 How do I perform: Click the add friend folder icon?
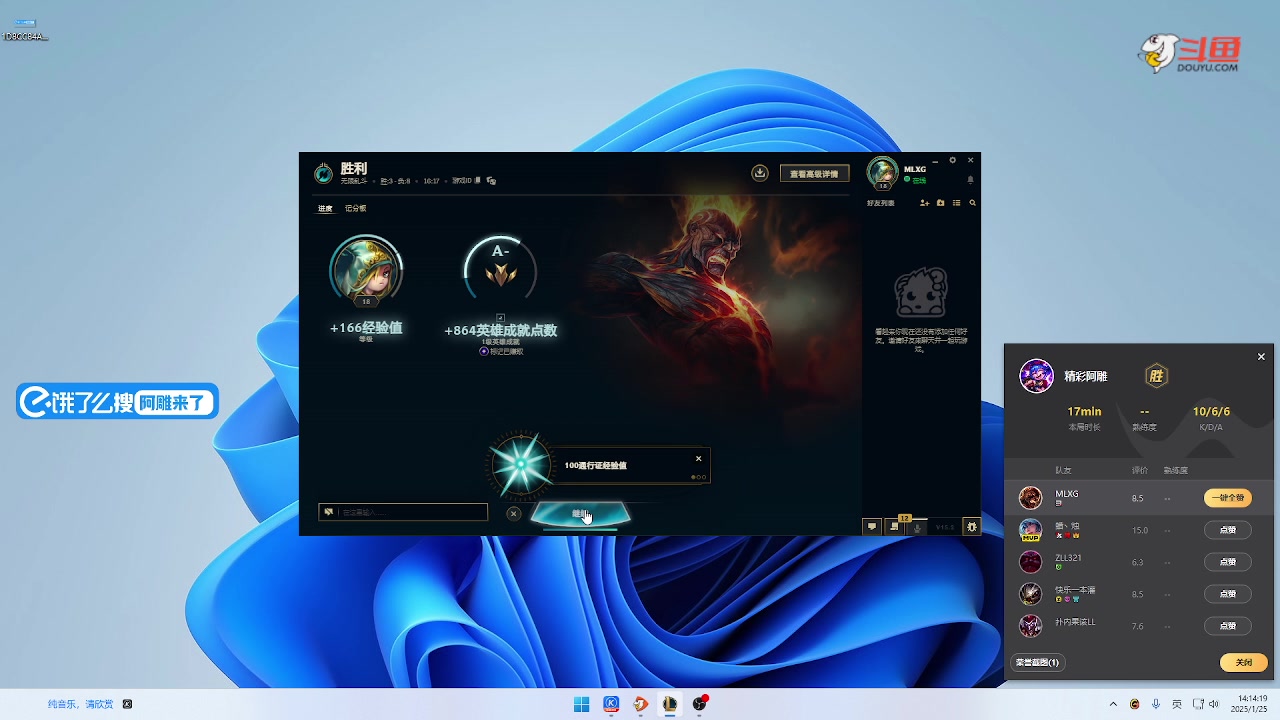[x=940, y=203]
